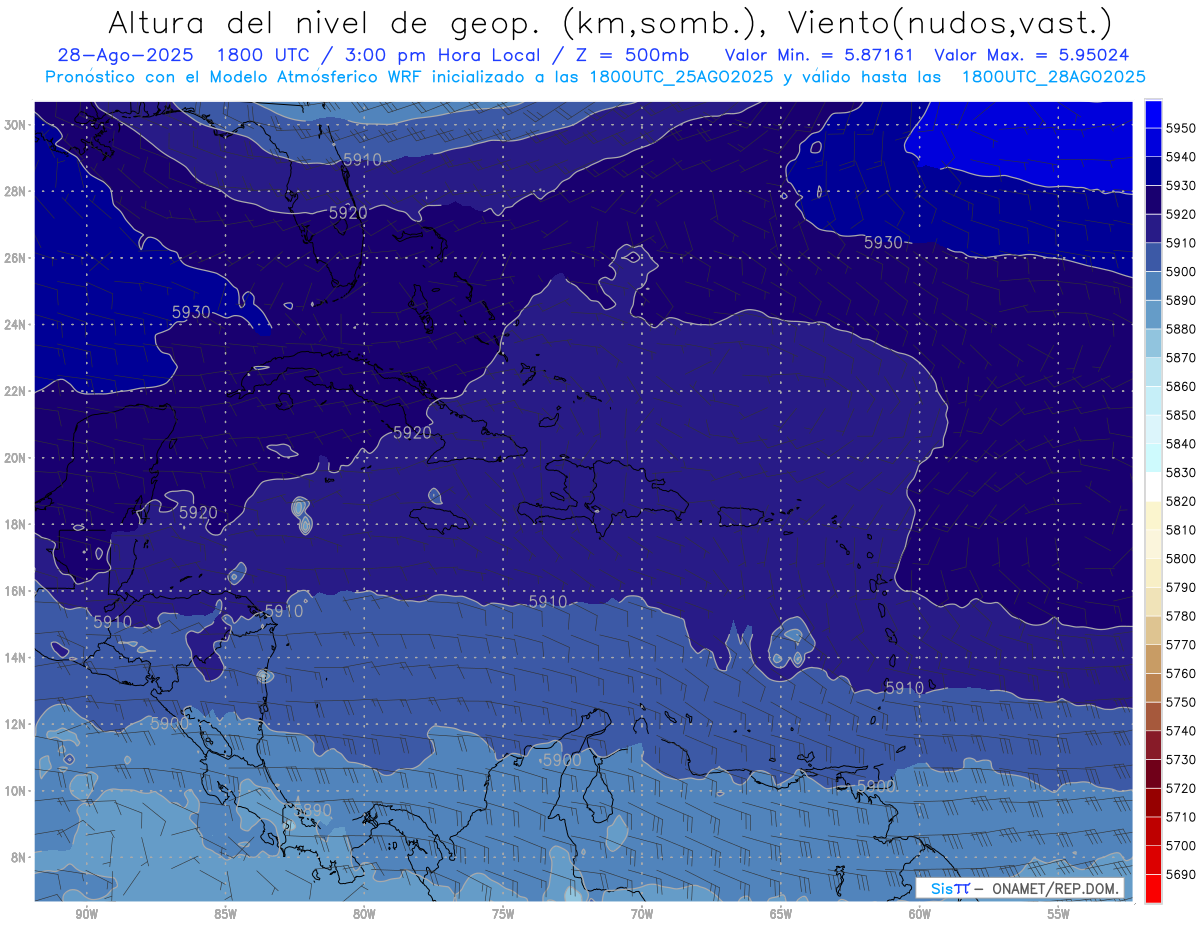Image resolution: width=1200 pixels, height=927 pixels.
Task: Click legend value 5950
Action: [1182, 128]
